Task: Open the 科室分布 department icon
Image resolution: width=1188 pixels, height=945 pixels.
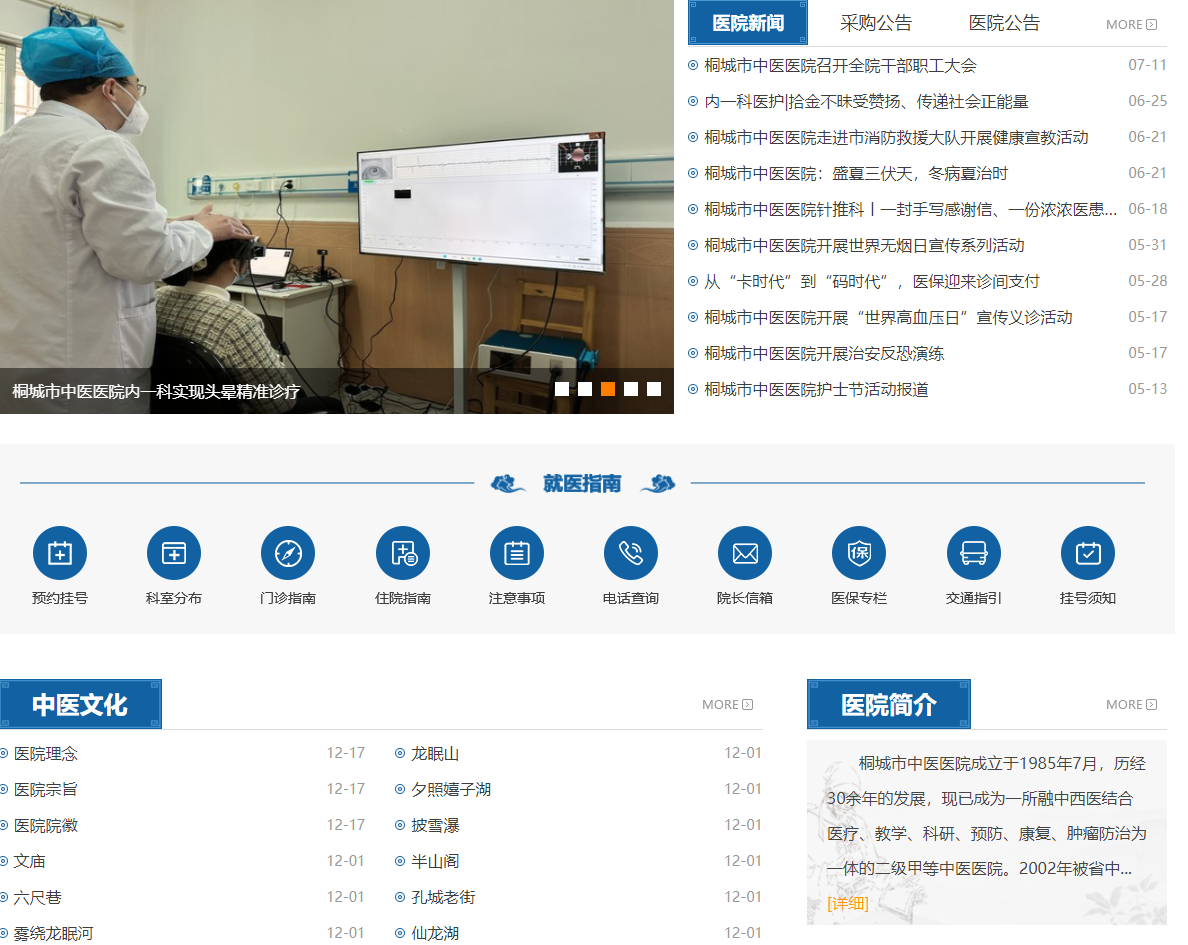Action: (174, 553)
